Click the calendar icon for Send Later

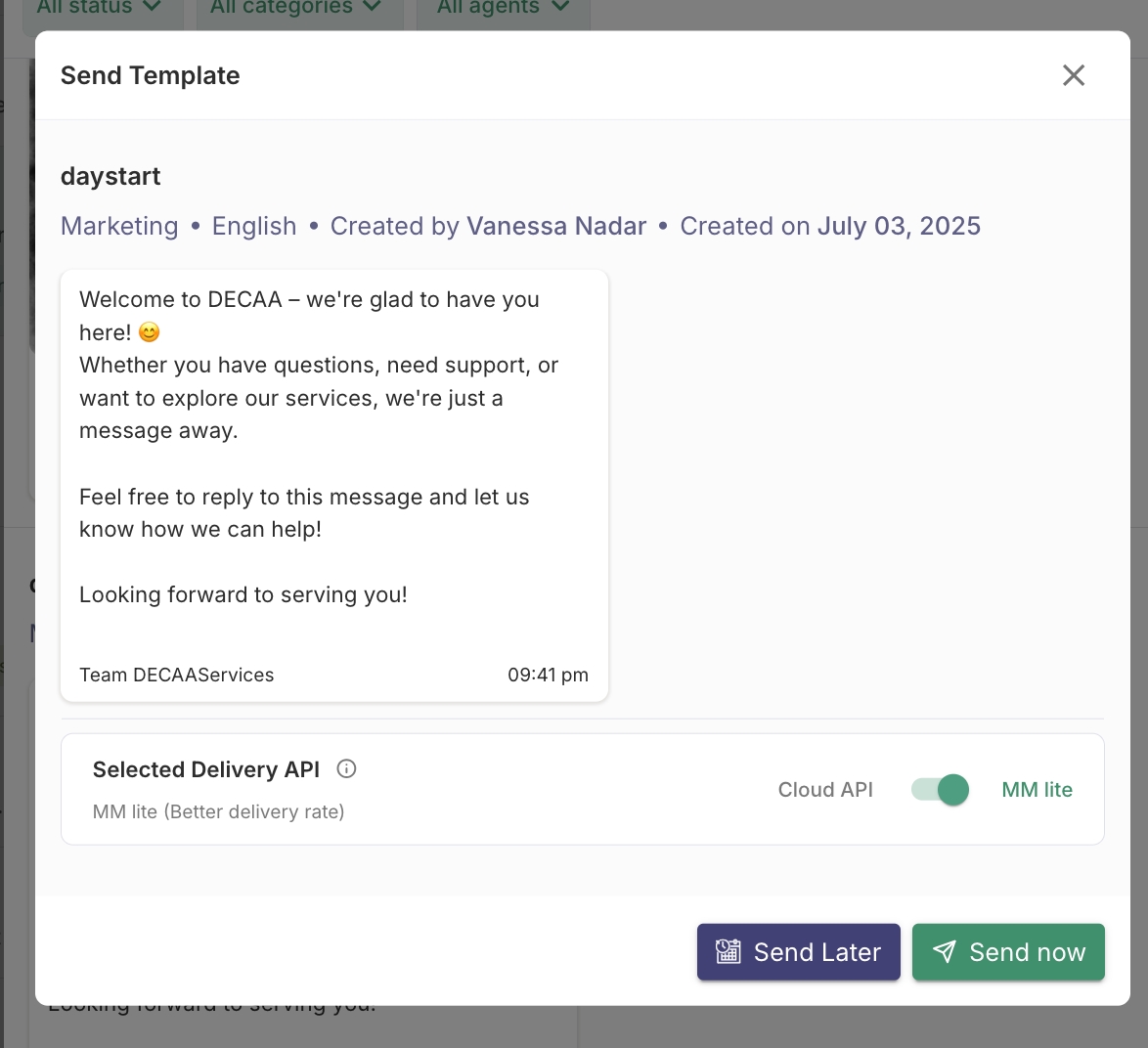pyautogui.click(x=729, y=951)
